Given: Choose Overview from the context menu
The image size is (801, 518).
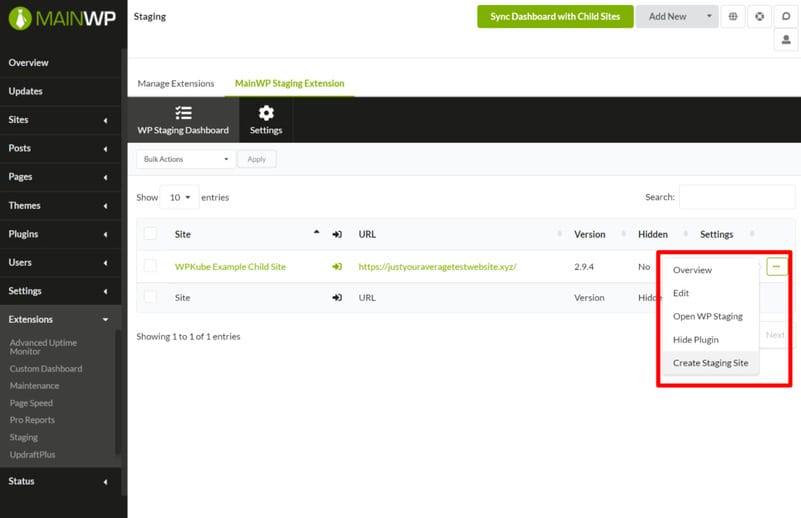Looking at the screenshot, I should [711, 270].
